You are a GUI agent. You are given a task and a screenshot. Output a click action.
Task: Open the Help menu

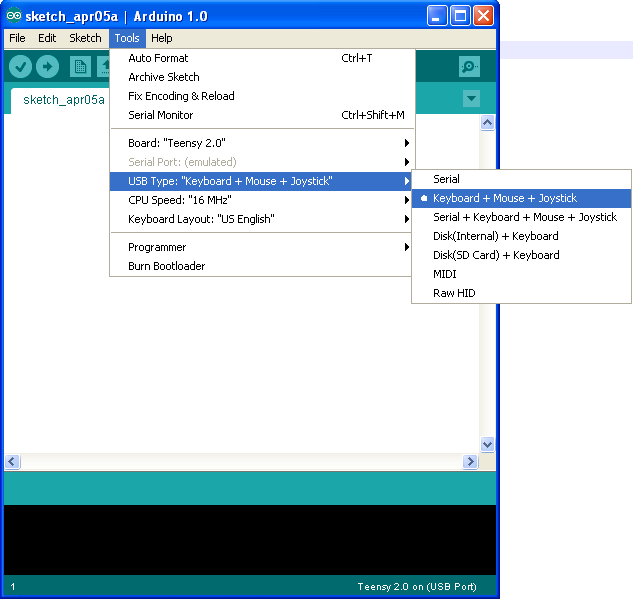(161, 38)
